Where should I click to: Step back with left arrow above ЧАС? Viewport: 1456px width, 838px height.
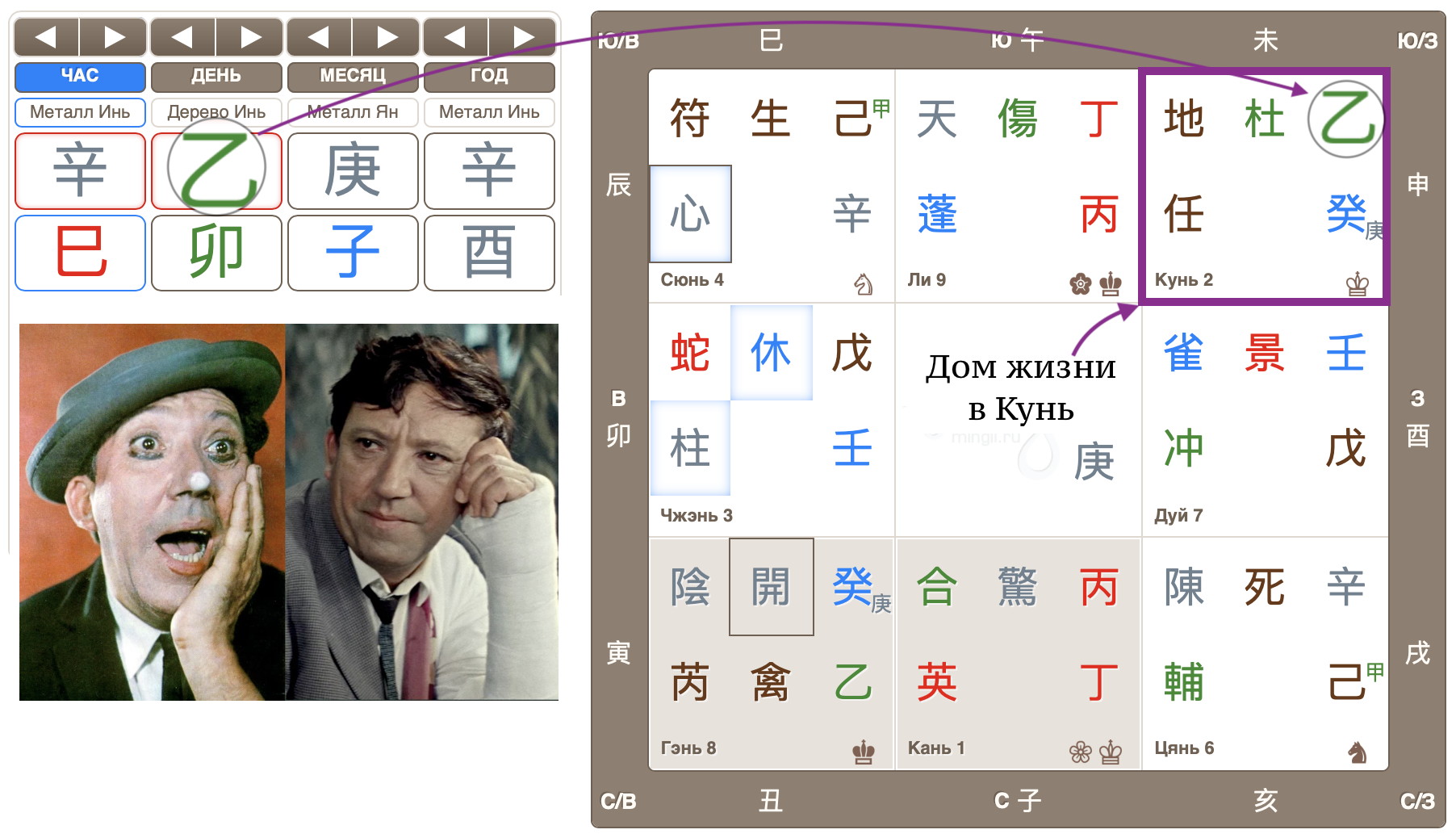46,37
